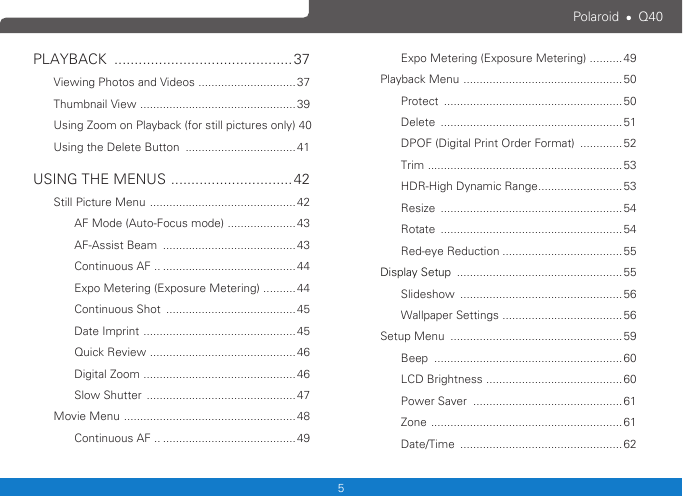The width and height of the screenshot is (683, 497).
Task: Open Continuous Shot contents entry
Action: [x=192, y=309]
